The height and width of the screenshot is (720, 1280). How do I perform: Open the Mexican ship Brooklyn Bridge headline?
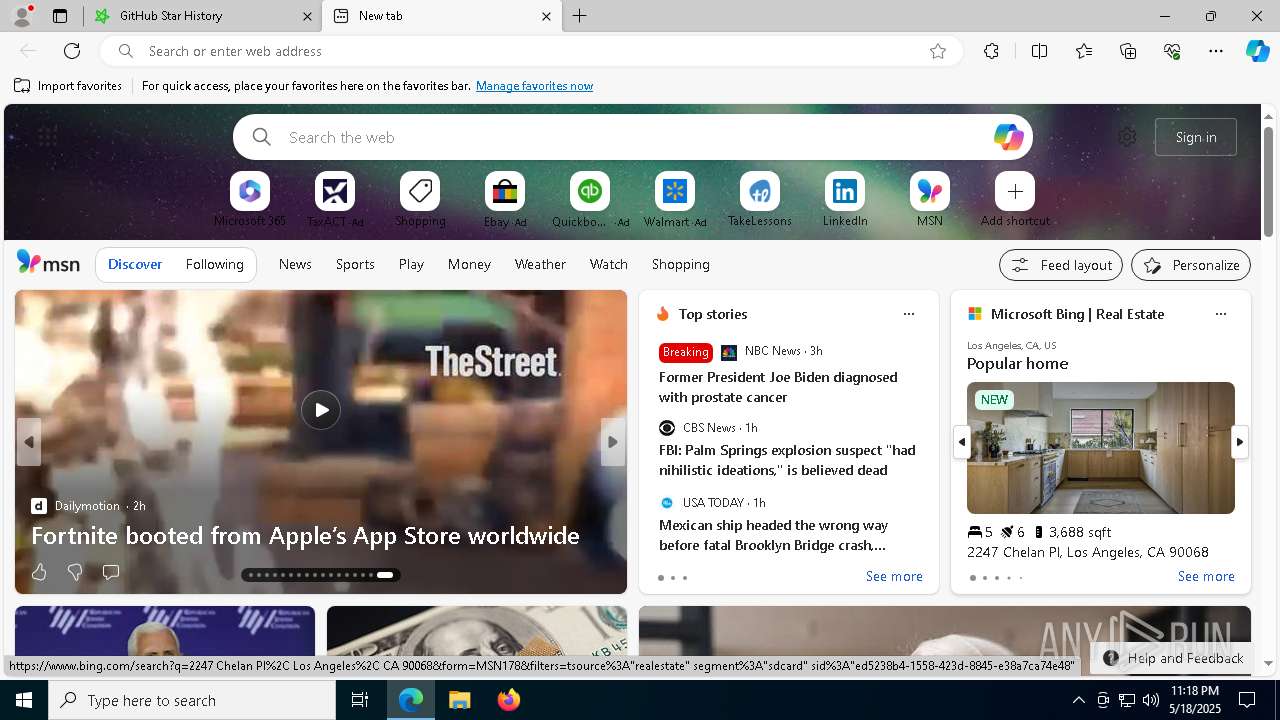773,535
